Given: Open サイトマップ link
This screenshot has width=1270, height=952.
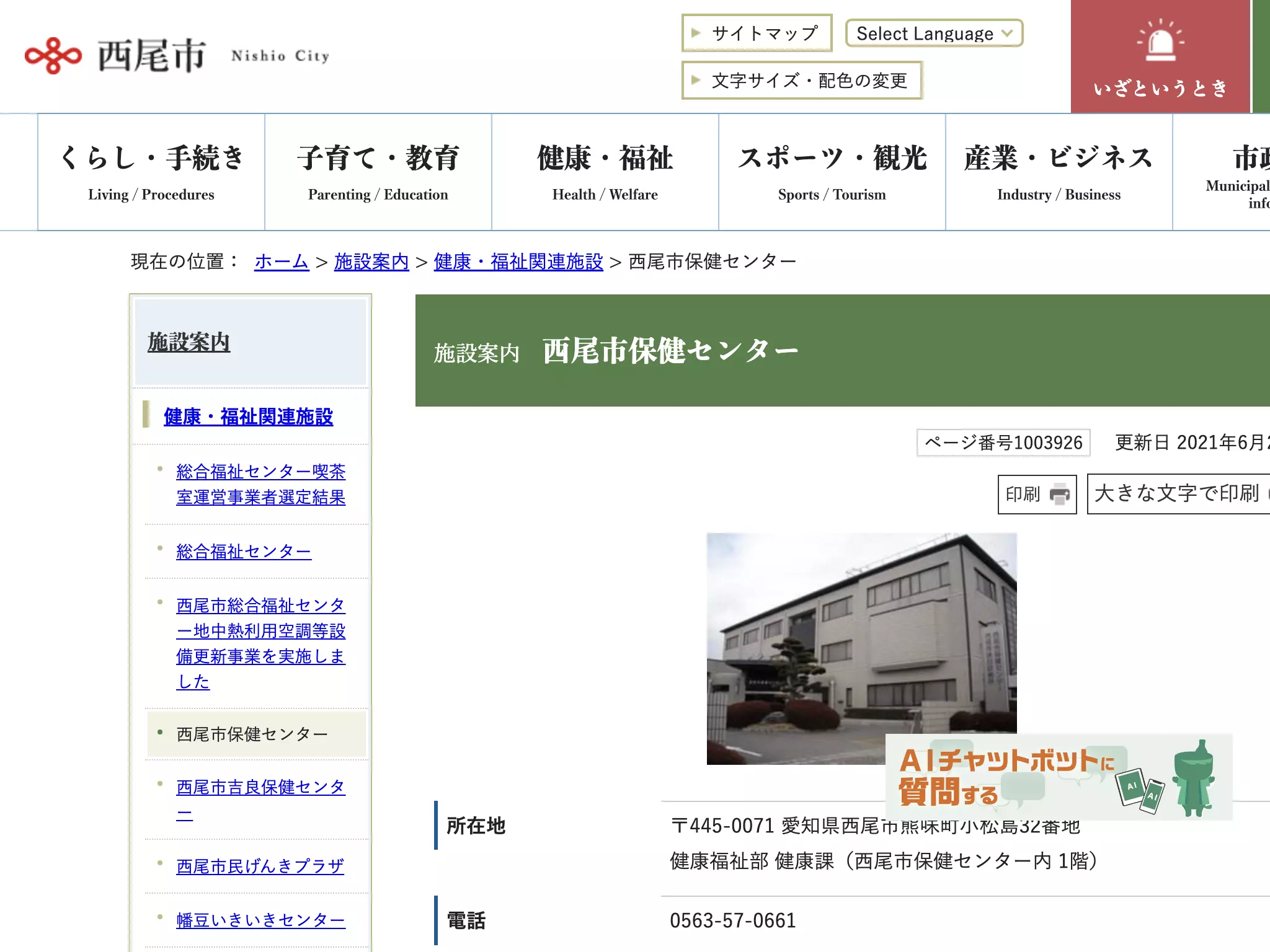Looking at the screenshot, I should [x=757, y=33].
